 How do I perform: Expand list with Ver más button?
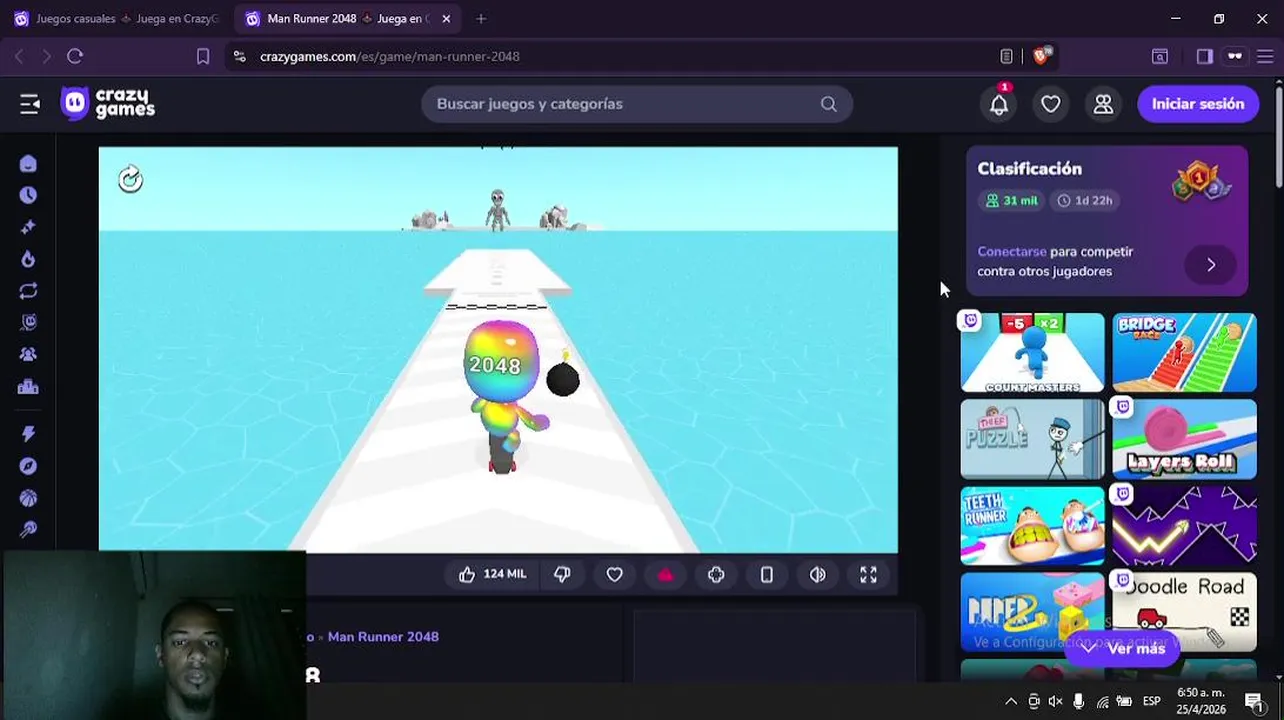coord(1123,648)
